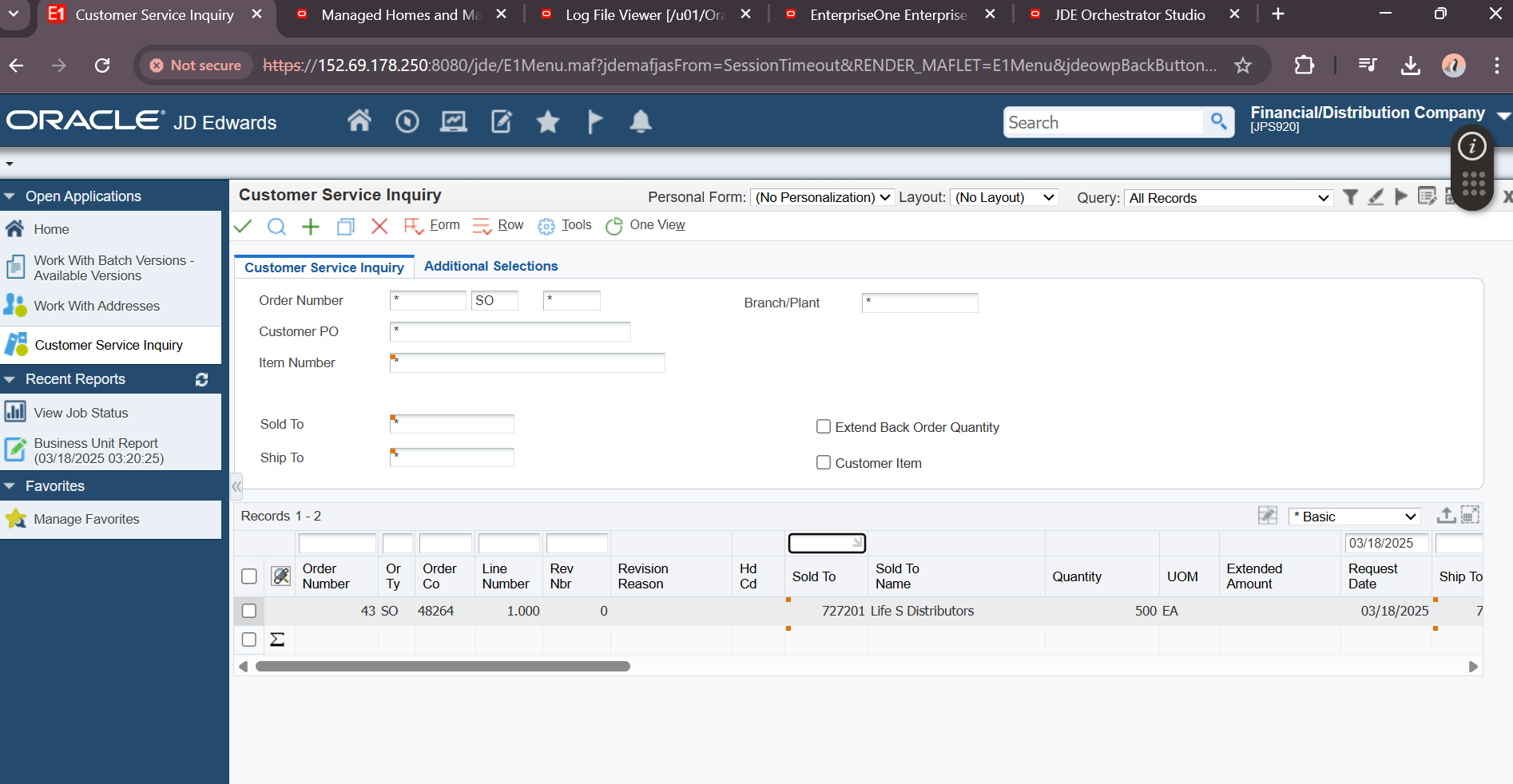The width and height of the screenshot is (1513, 784).
Task: Switch to the Additional Selections tab
Action: [490, 266]
